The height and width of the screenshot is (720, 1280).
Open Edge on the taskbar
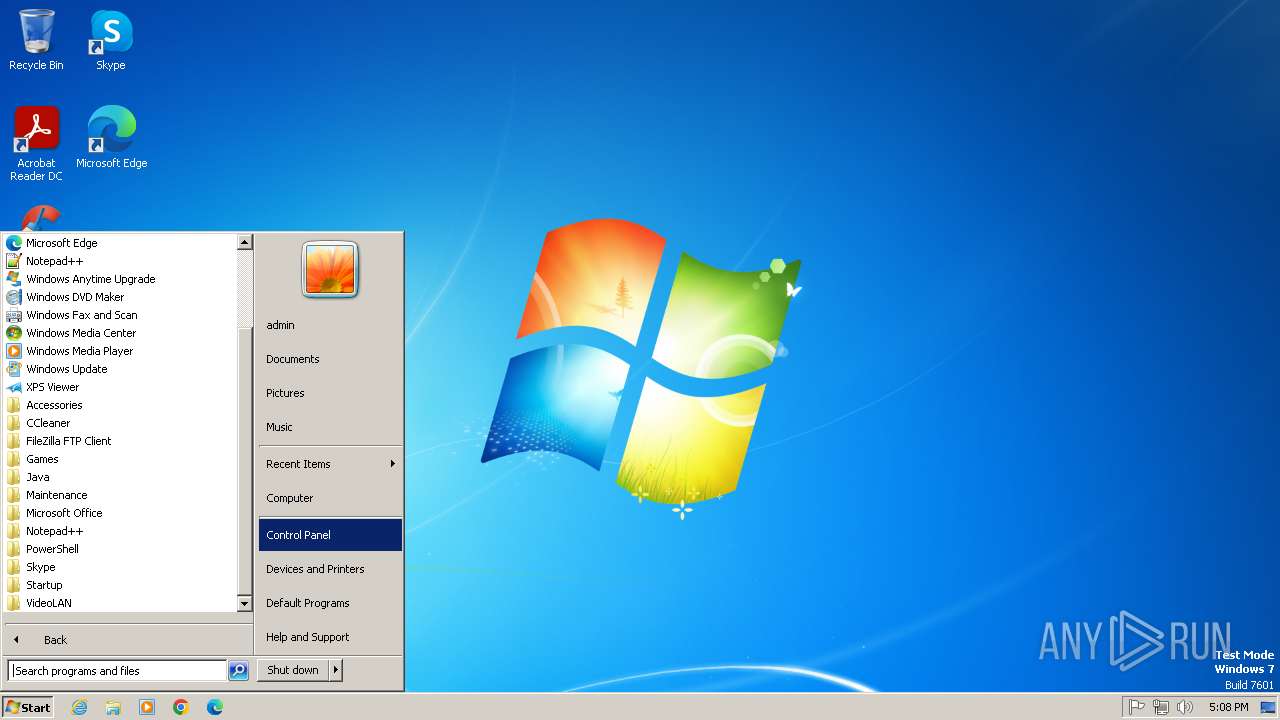click(215, 707)
